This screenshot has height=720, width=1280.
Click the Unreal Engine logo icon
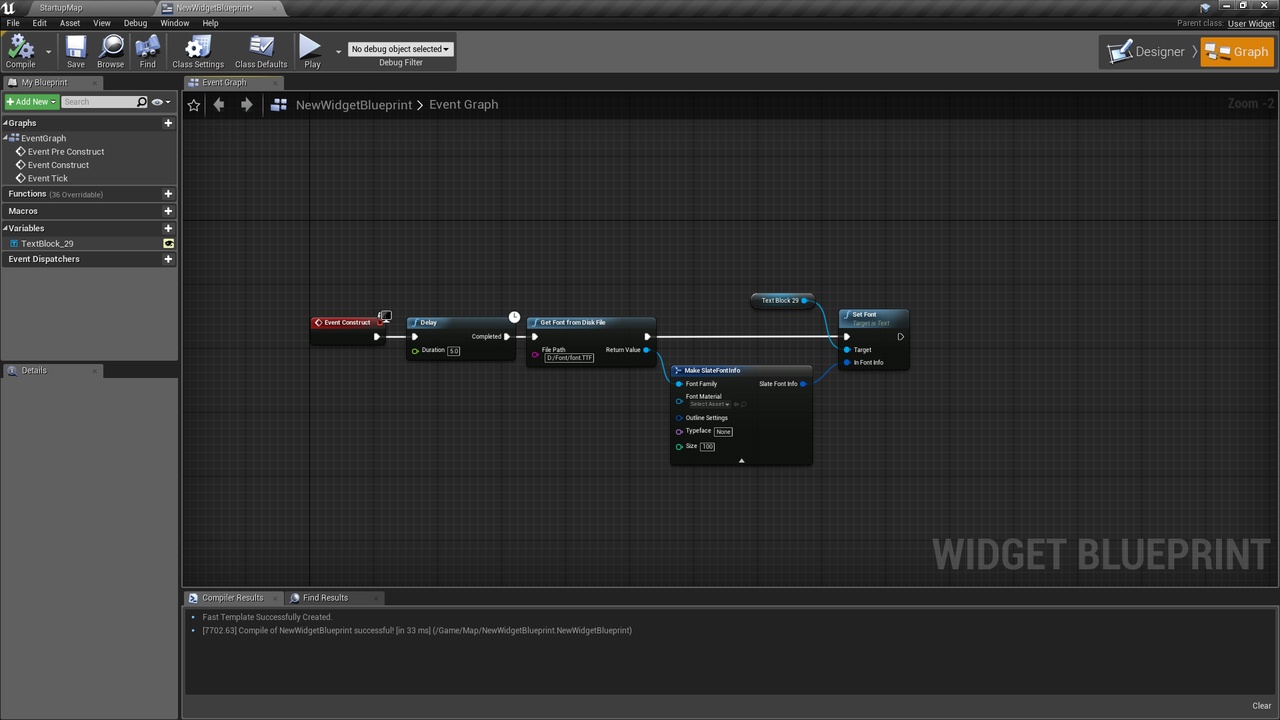(9, 8)
